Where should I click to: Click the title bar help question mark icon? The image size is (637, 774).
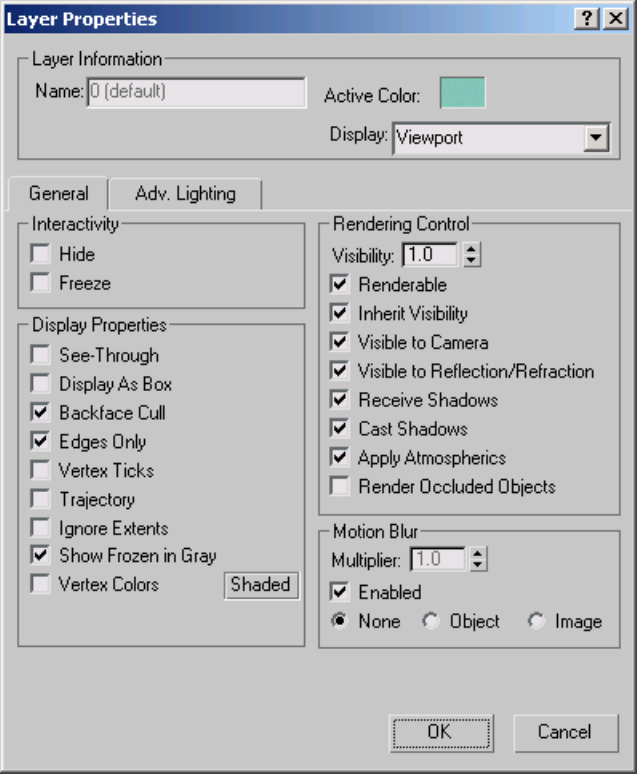pyautogui.click(x=589, y=18)
